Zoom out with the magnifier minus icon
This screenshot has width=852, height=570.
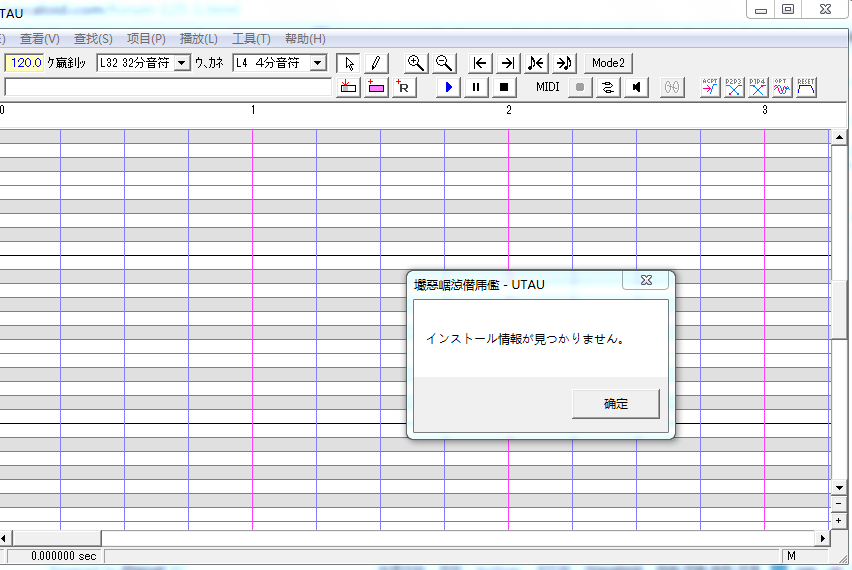click(444, 63)
